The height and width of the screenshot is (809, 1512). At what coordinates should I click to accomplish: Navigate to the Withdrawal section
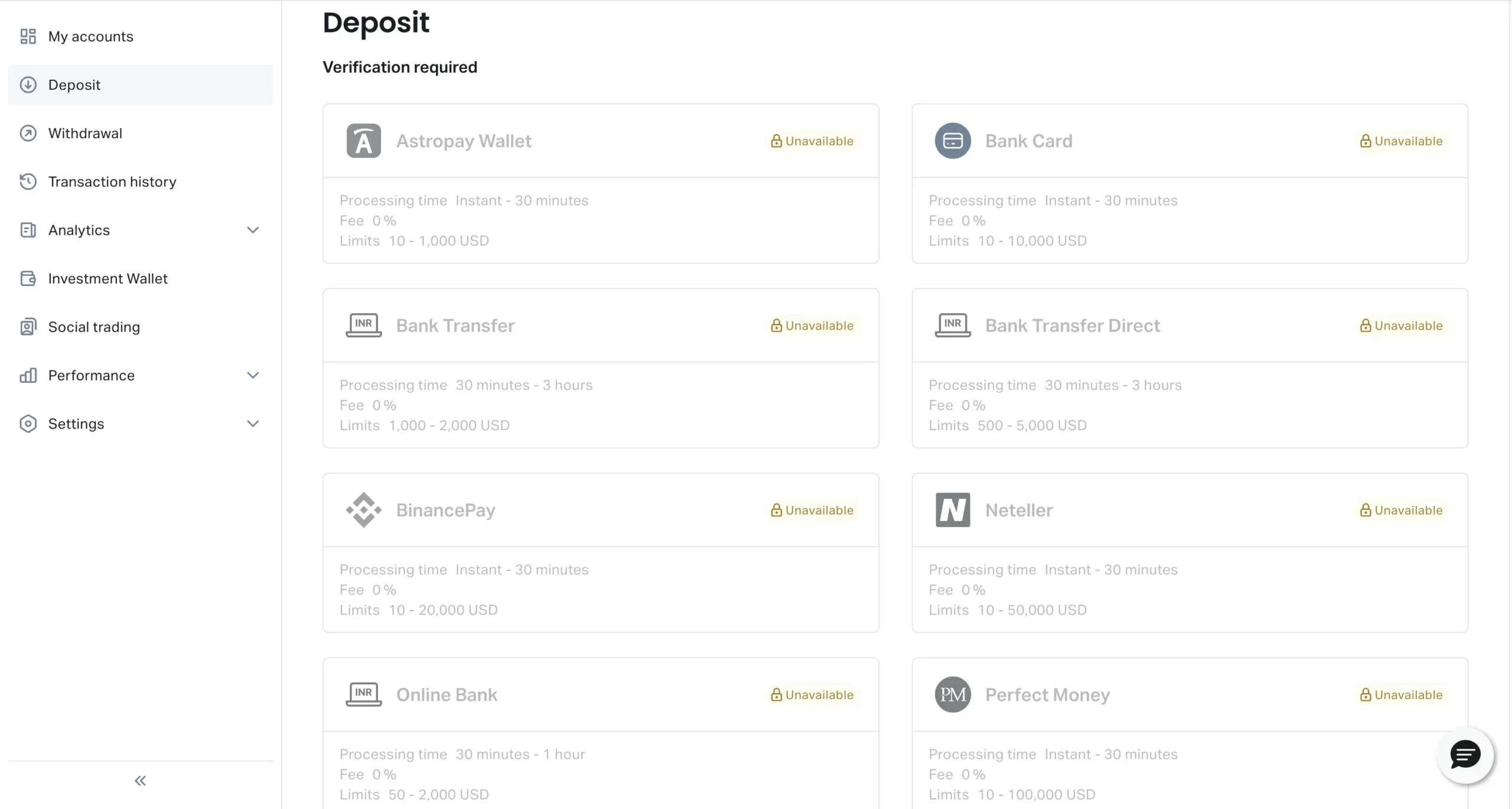[x=85, y=132]
